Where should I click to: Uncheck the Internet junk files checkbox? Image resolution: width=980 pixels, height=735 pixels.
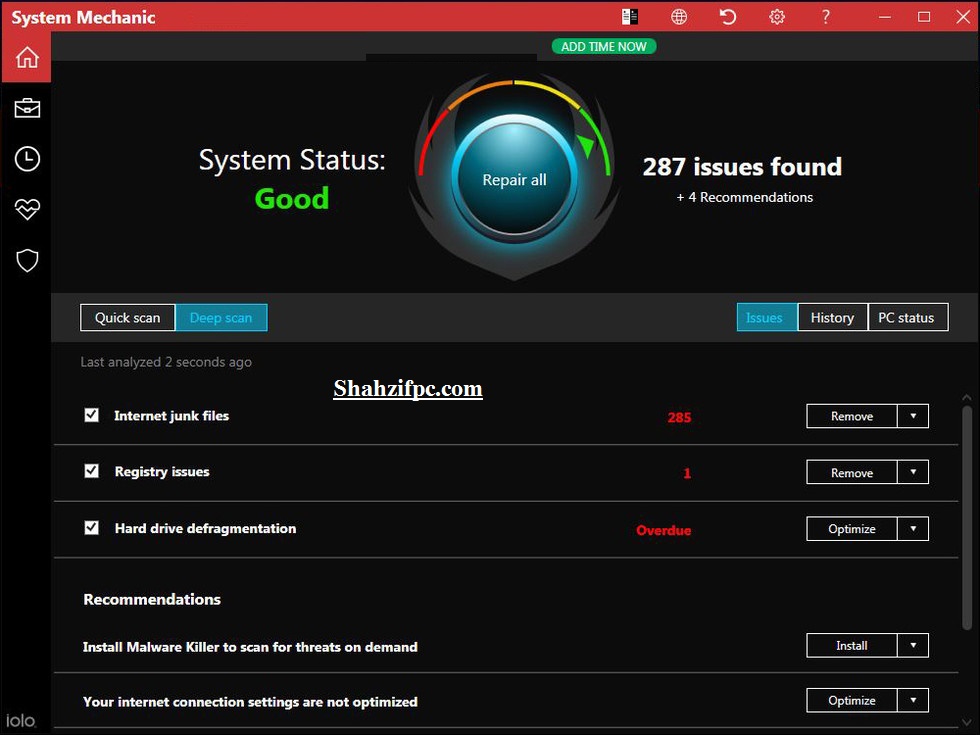91,415
